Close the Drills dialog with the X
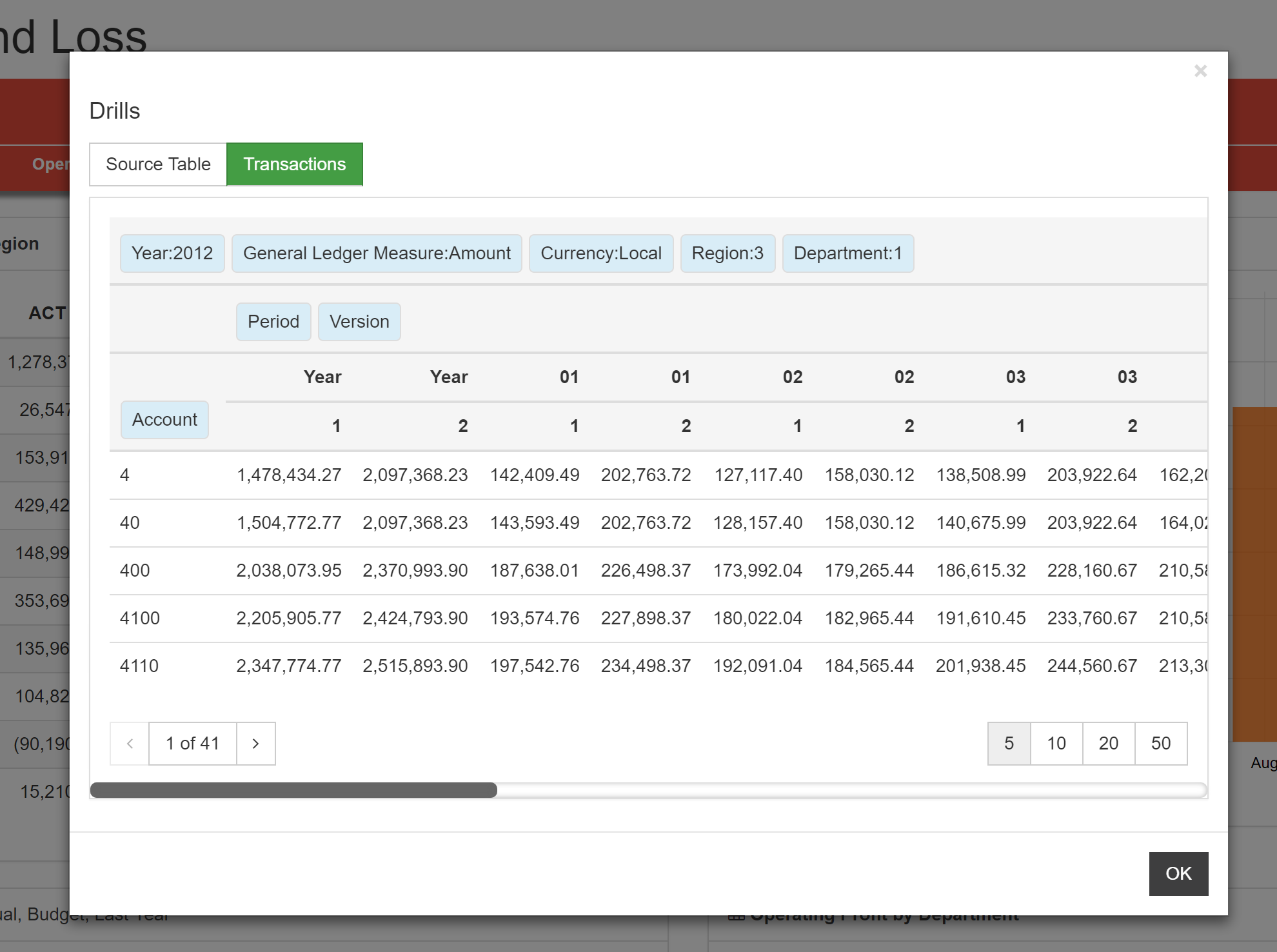 [1200, 71]
